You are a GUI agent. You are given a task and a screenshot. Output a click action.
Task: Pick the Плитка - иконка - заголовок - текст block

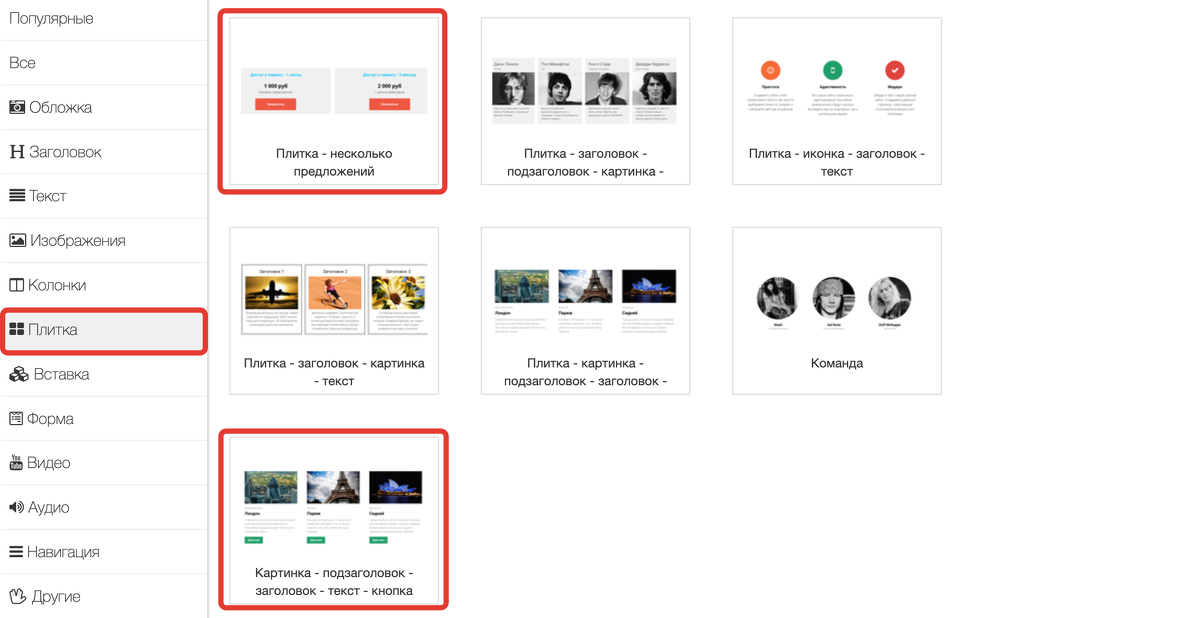click(837, 101)
